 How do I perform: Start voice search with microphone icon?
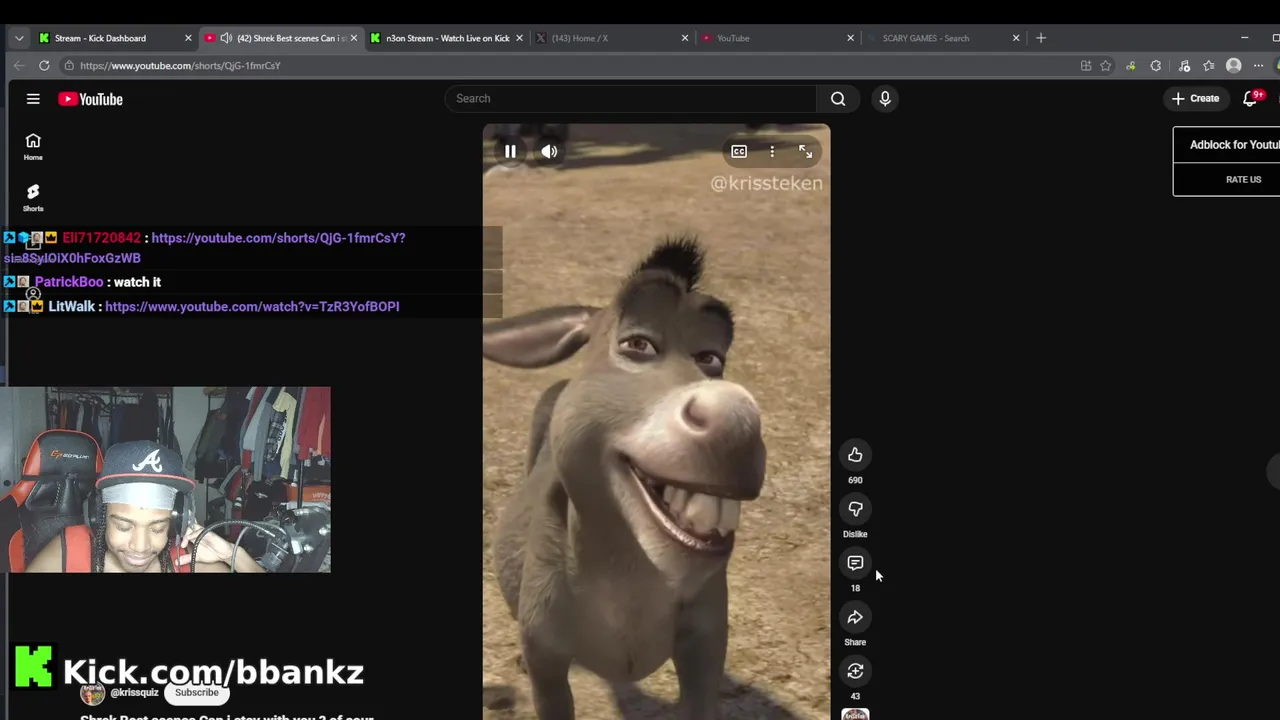click(x=885, y=98)
